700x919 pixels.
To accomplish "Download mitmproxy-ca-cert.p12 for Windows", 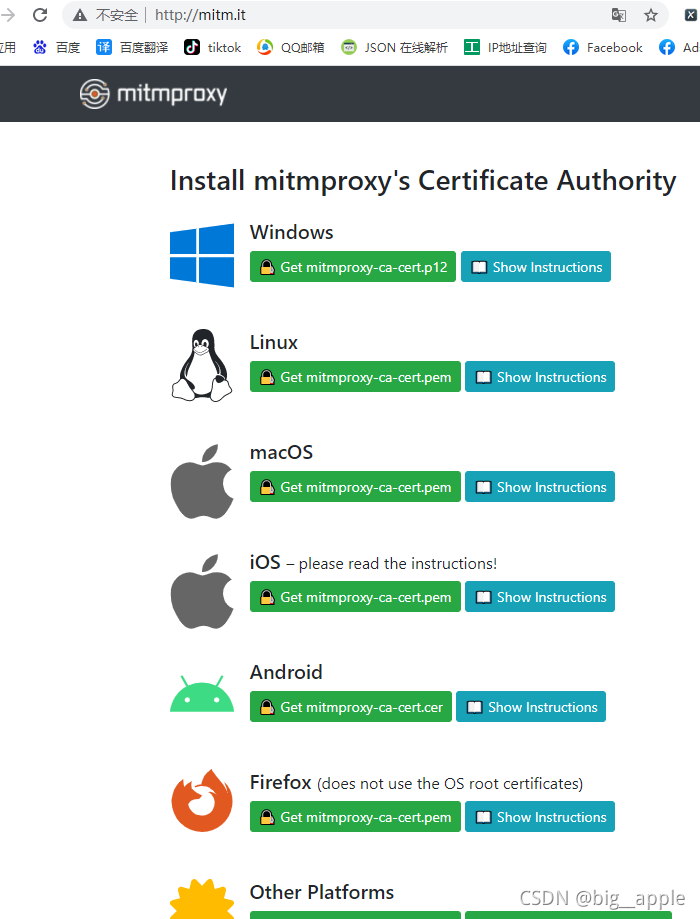I will (353, 267).
